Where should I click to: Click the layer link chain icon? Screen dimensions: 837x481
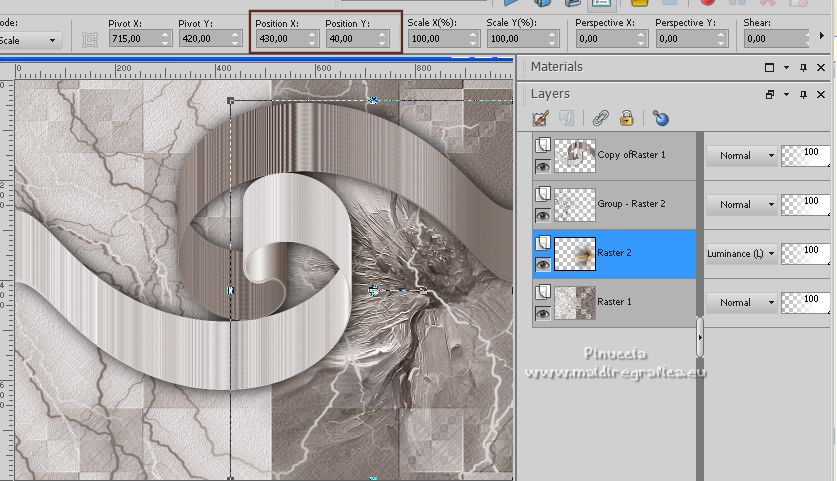(x=599, y=118)
